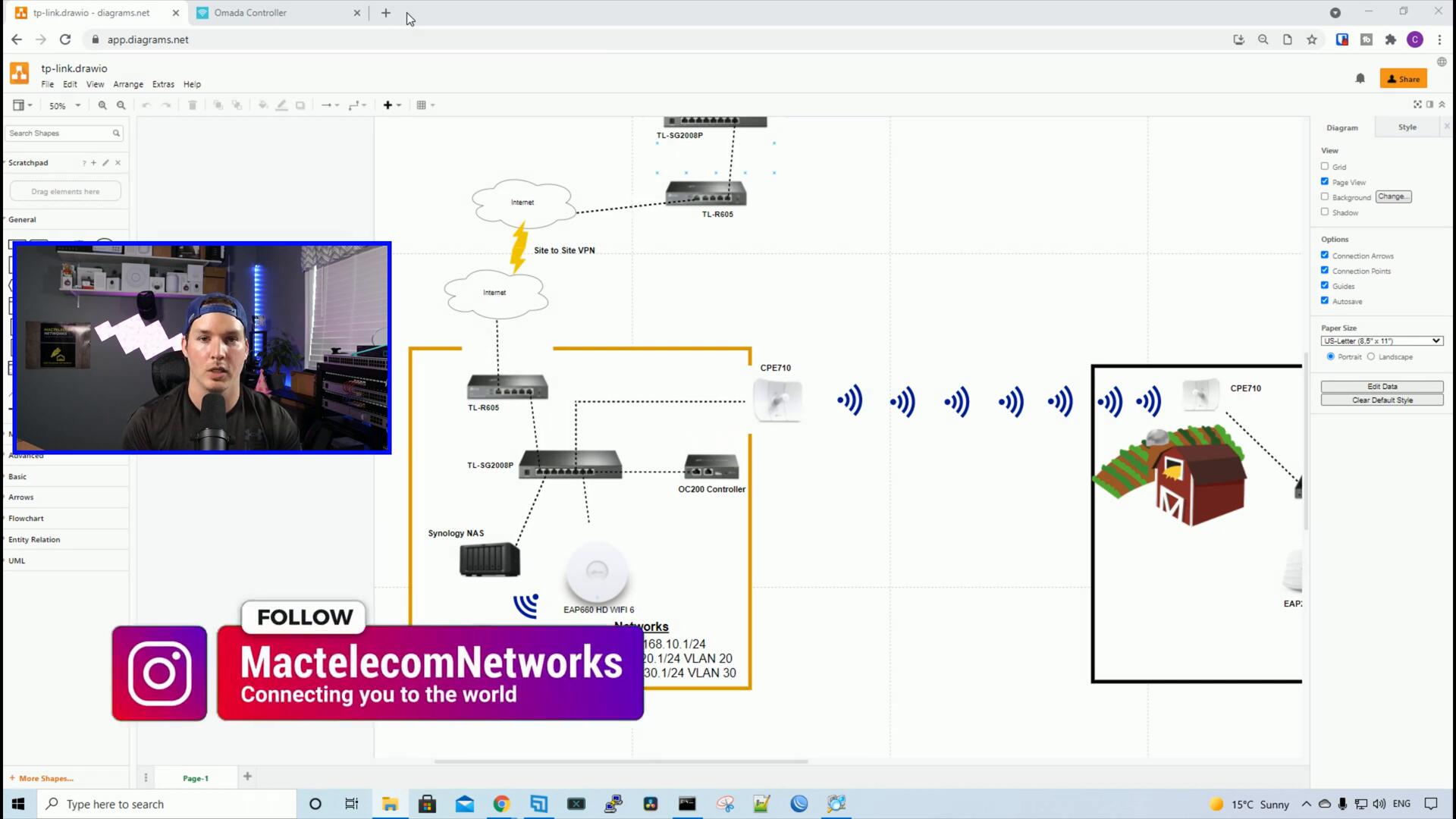This screenshot has width=1456, height=819.
Task: Open the Paper Size US-Letter dropdown
Action: [x=1381, y=341]
